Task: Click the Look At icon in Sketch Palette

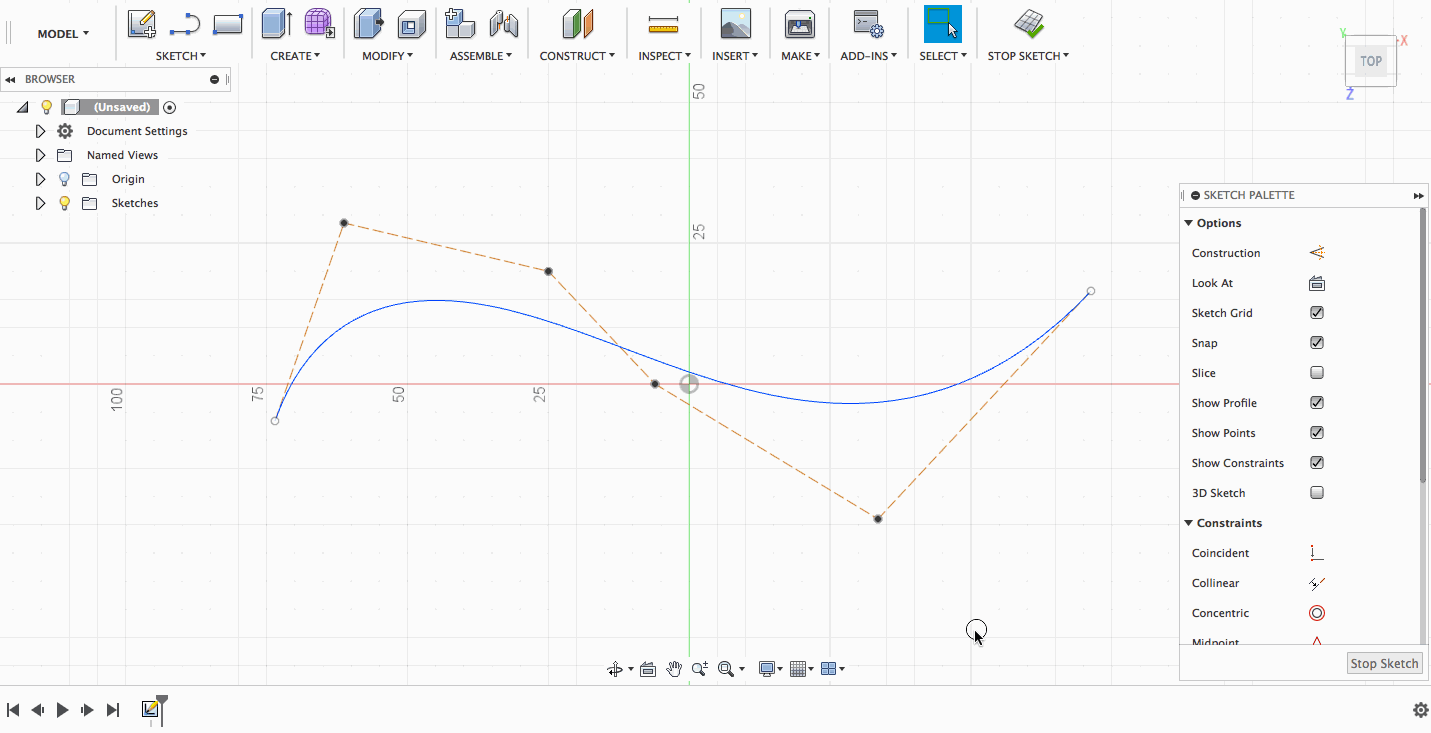Action: click(x=1317, y=283)
